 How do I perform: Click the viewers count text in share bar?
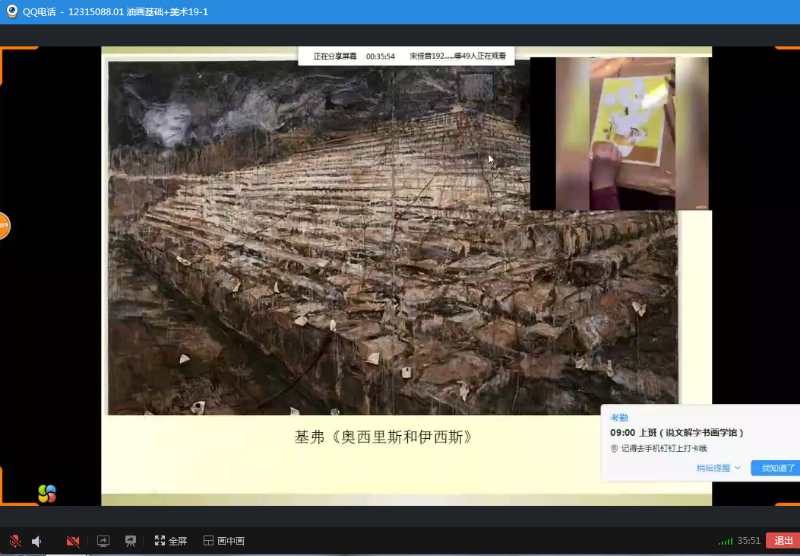click(x=458, y=56)
